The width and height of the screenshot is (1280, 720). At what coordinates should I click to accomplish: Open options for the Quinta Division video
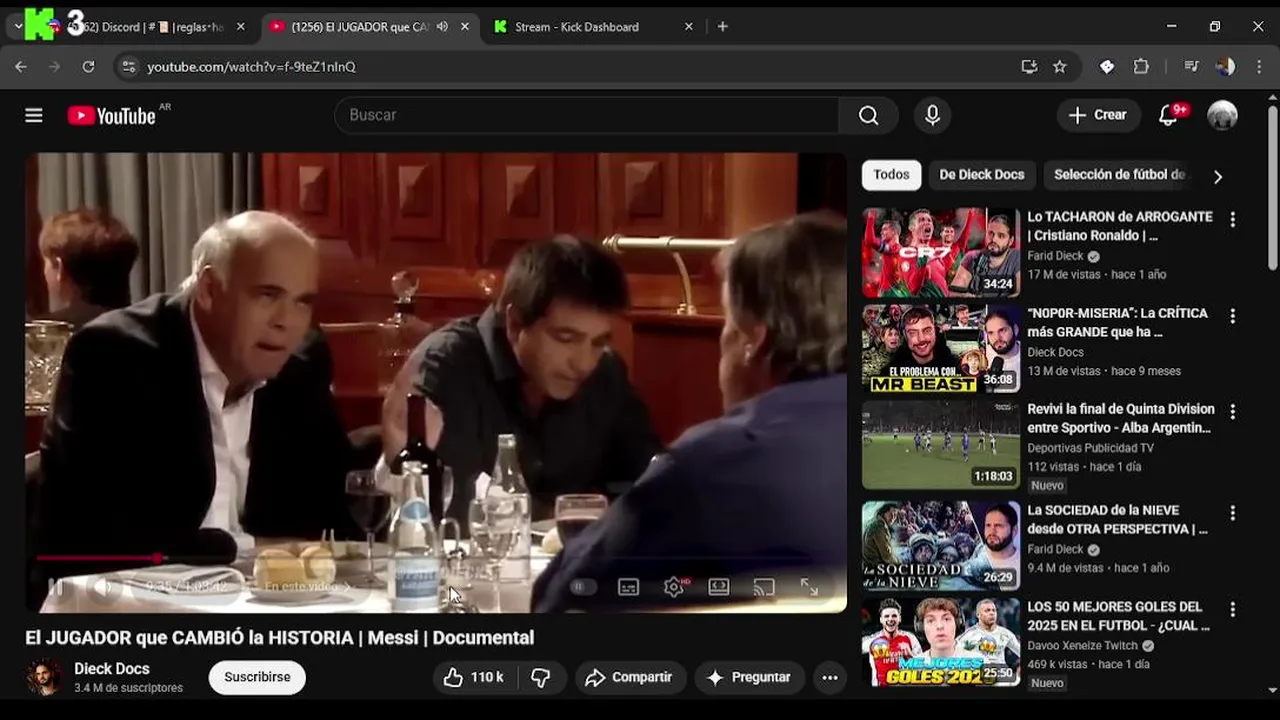point(1232,411)
